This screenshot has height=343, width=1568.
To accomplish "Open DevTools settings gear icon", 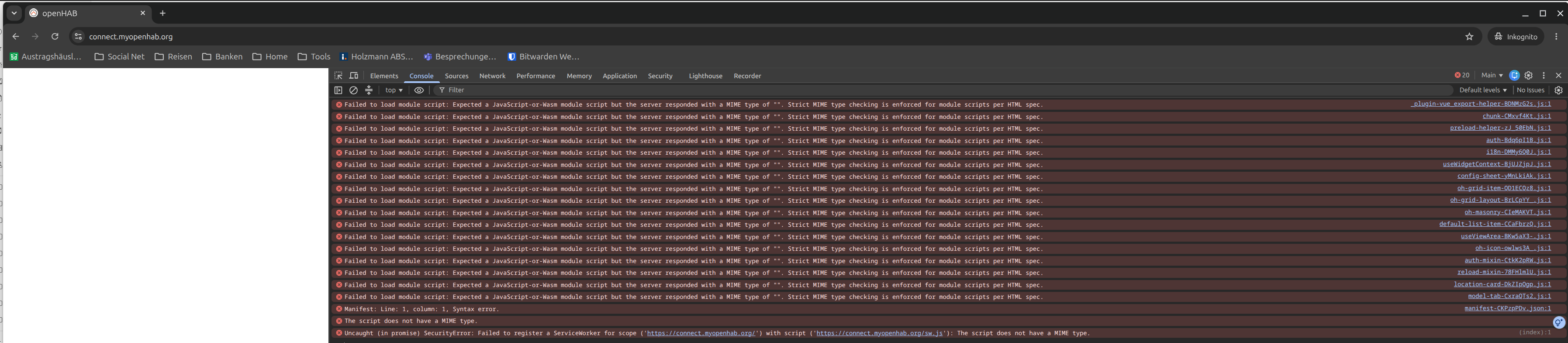I will (1528, 76).
